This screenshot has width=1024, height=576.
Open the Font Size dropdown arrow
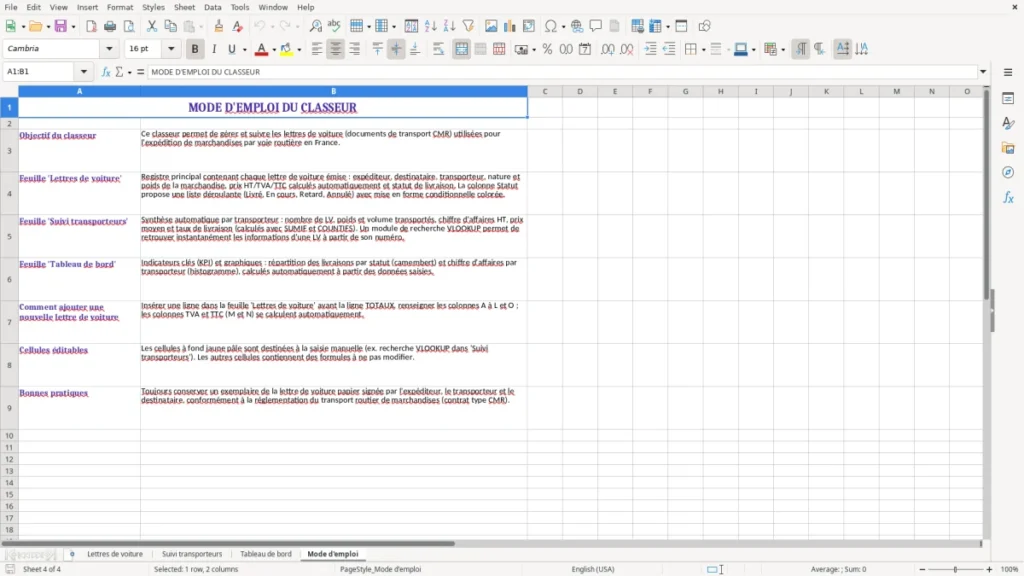(x=171, y=49)
